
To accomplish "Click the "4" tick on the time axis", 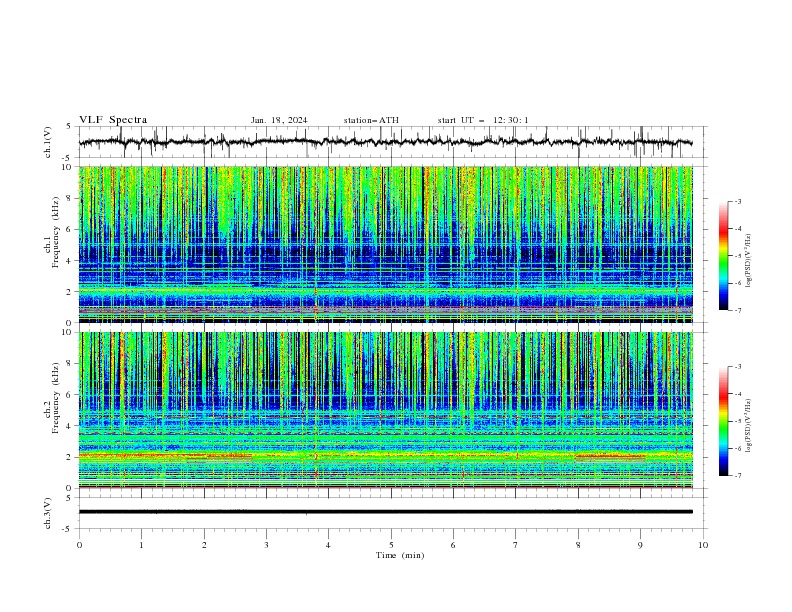I will click(x=328, y=545).
